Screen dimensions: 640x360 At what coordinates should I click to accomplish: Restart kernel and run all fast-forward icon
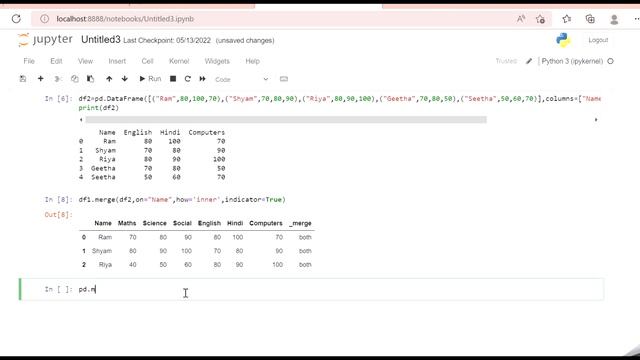(x=202, y=79)
